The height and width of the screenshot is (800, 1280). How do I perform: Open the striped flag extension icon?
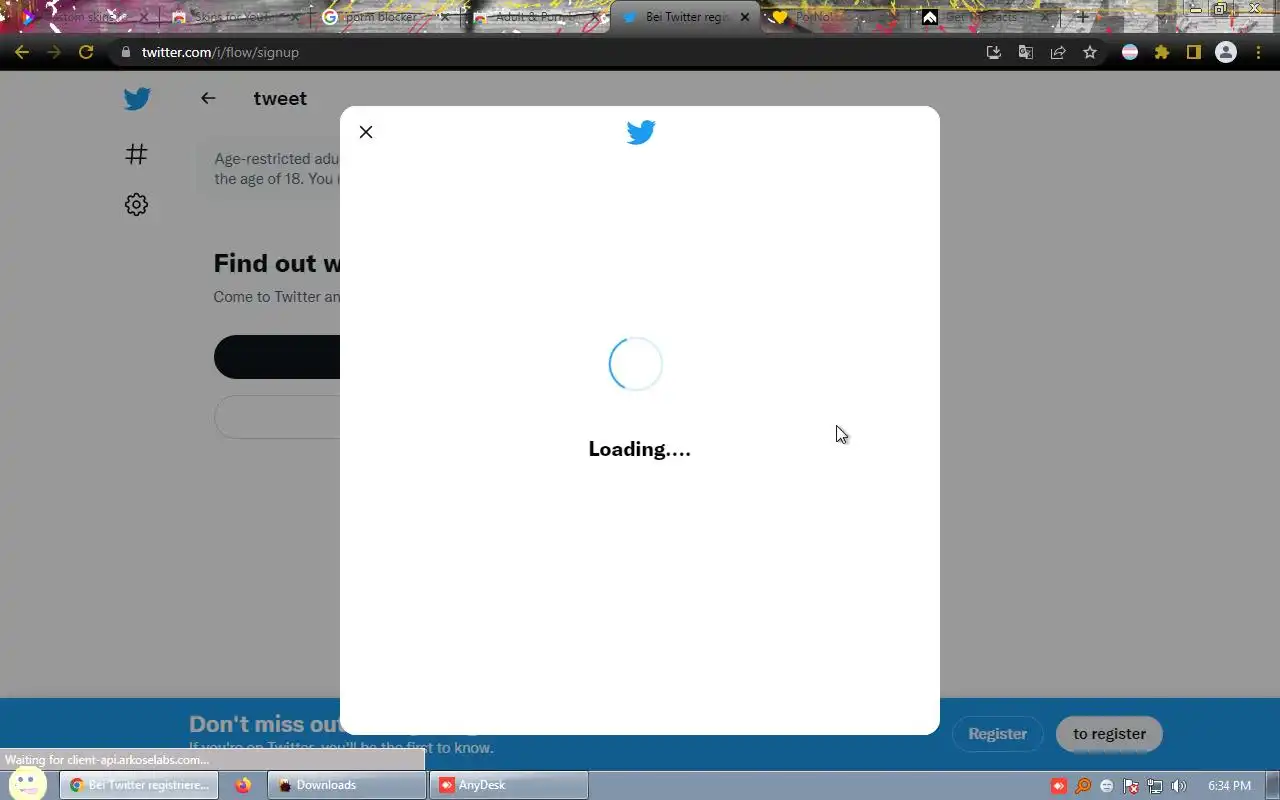(1130, 52)
